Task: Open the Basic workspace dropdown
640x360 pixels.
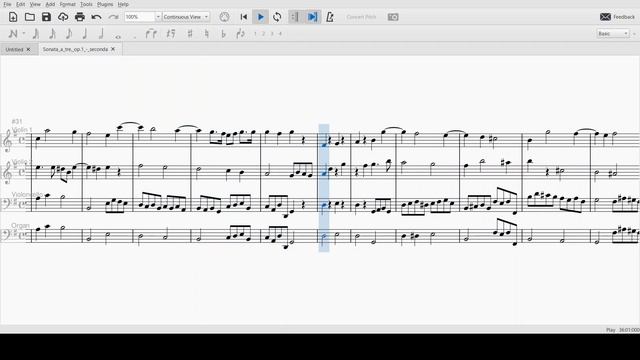Action: (x=613, y=34)
